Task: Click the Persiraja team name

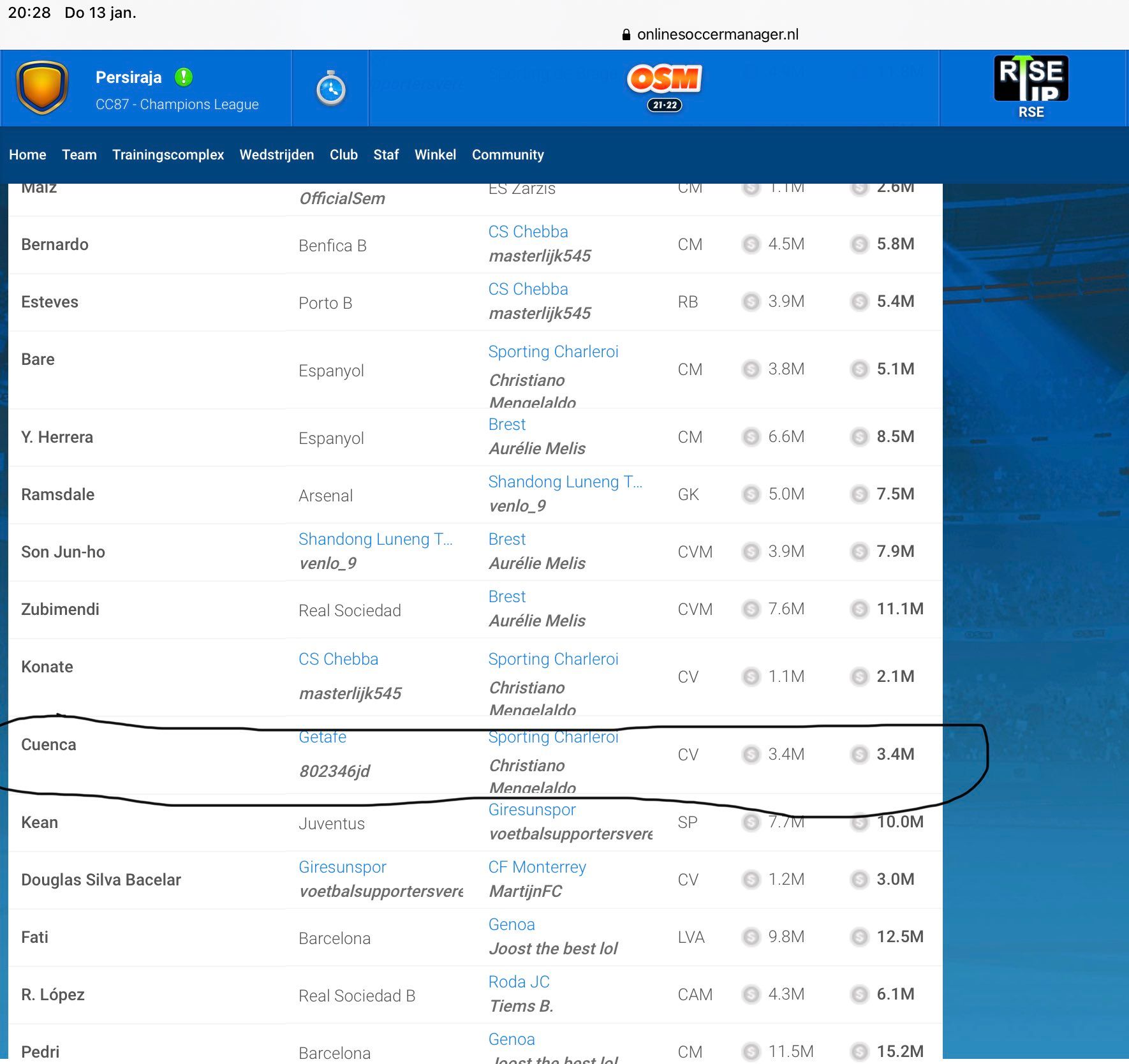Action: [129, 77]
